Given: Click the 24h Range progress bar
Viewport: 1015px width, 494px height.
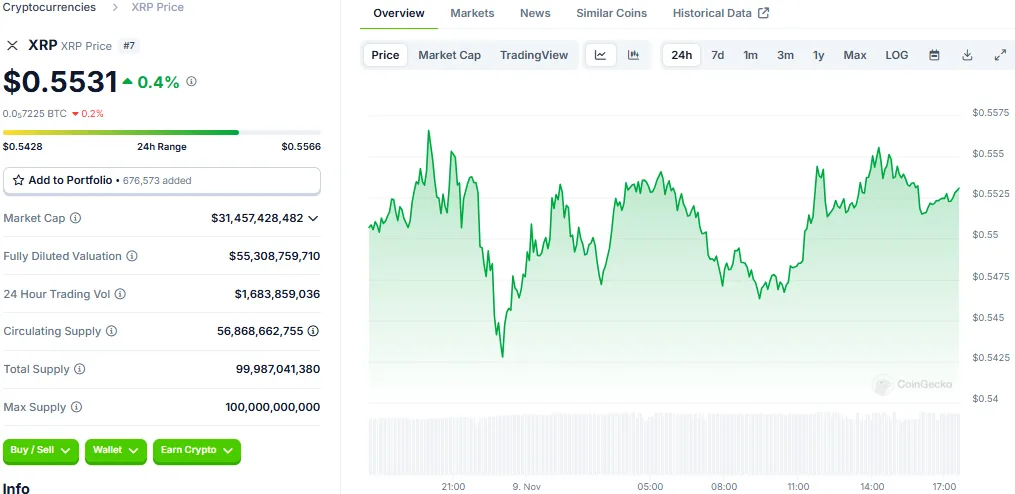Looking at the screenshot, I should tap(162, 132).
